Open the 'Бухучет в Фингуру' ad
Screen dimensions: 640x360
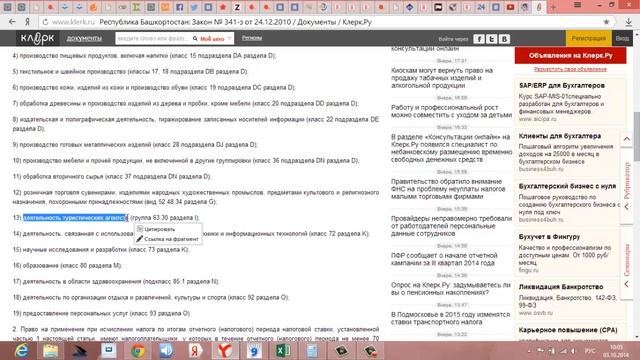(x=549, y=237)
